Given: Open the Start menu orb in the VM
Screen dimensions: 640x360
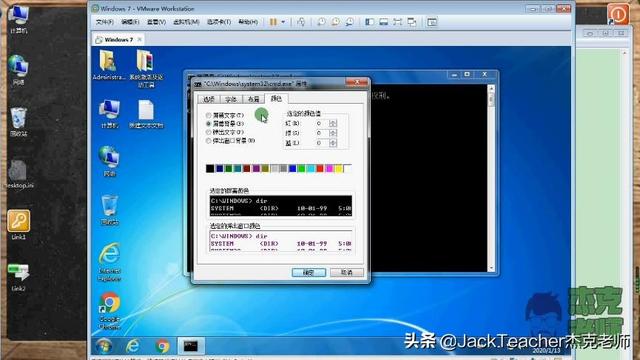Looking at the screenshot, I should [104, 346].
